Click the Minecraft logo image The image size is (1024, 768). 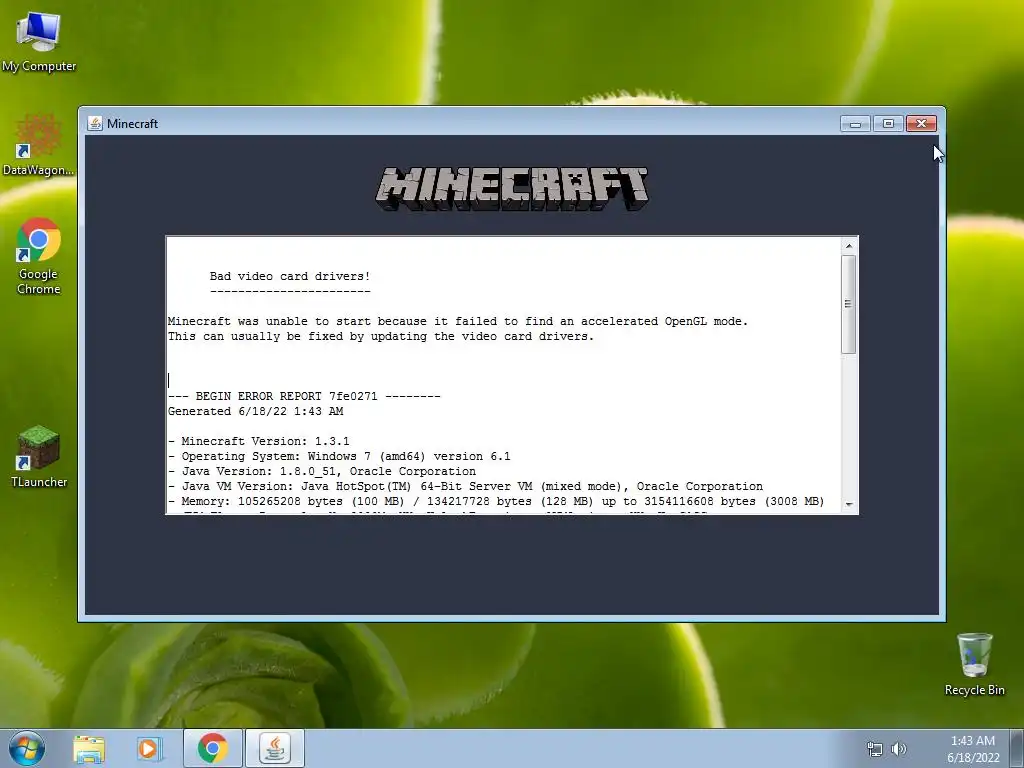(x=512, y=189)
